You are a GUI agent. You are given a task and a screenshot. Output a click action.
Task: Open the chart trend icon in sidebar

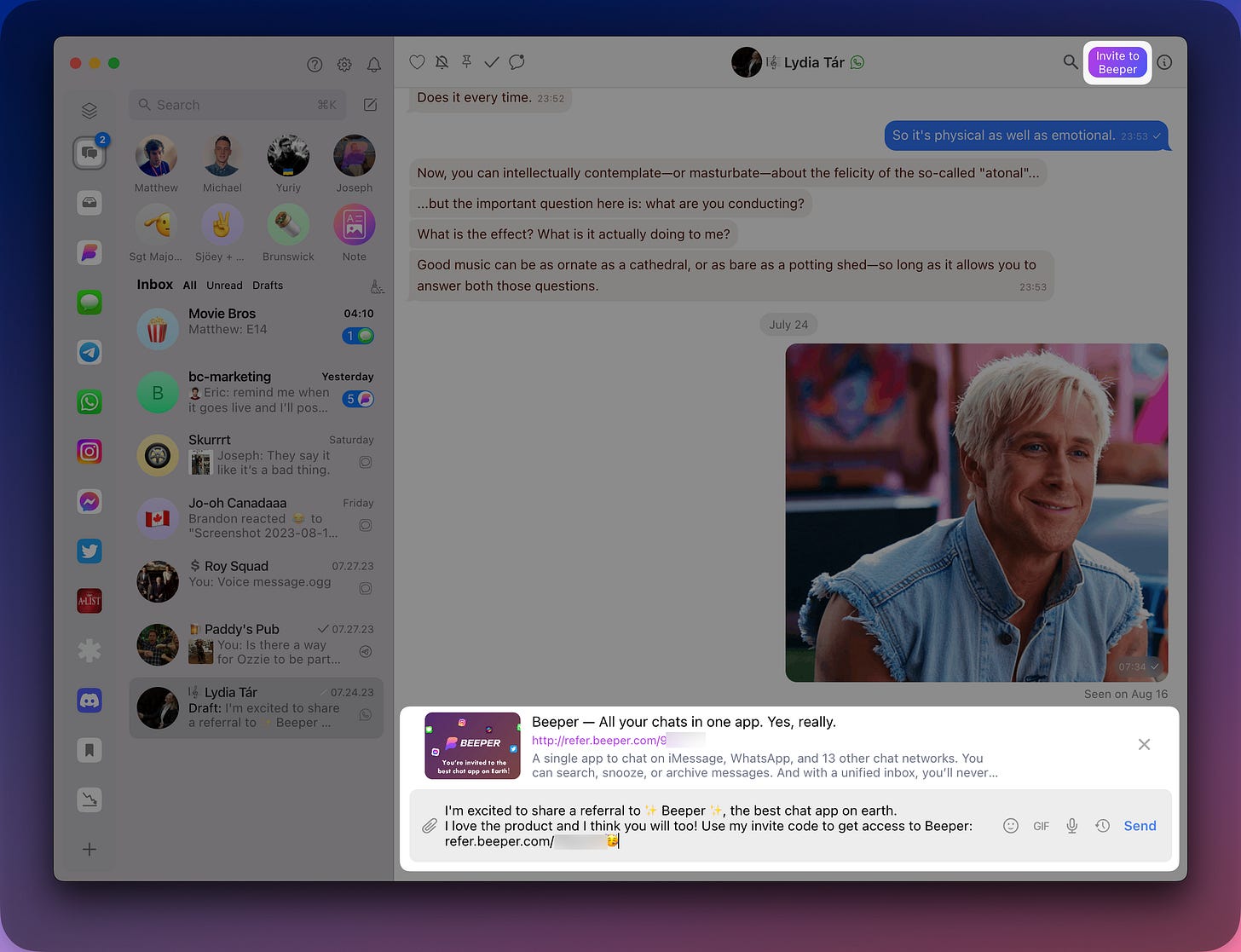pyautogui.click(x=89, y=799)
